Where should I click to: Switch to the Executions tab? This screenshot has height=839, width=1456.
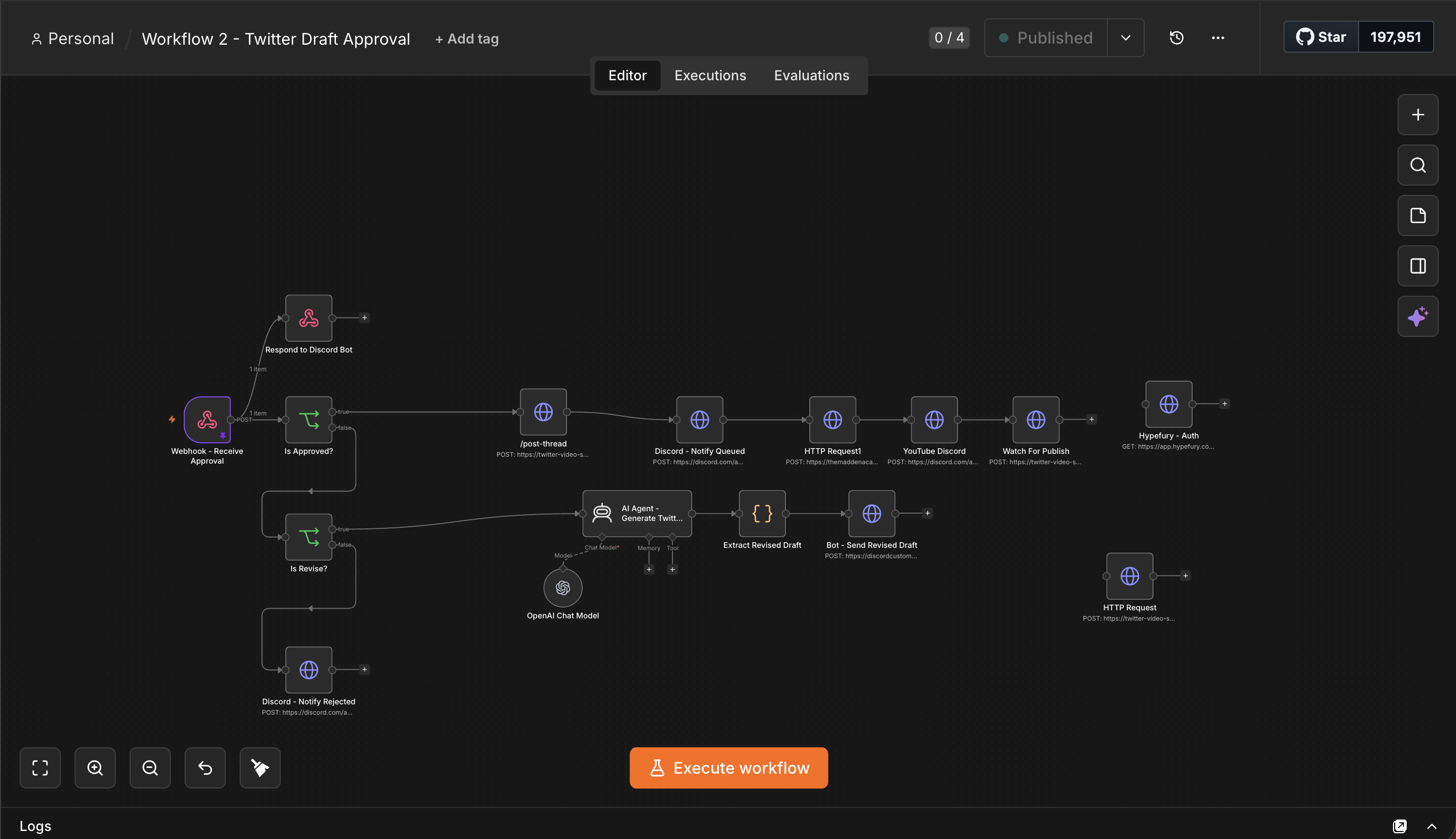[x=710, y=76]
